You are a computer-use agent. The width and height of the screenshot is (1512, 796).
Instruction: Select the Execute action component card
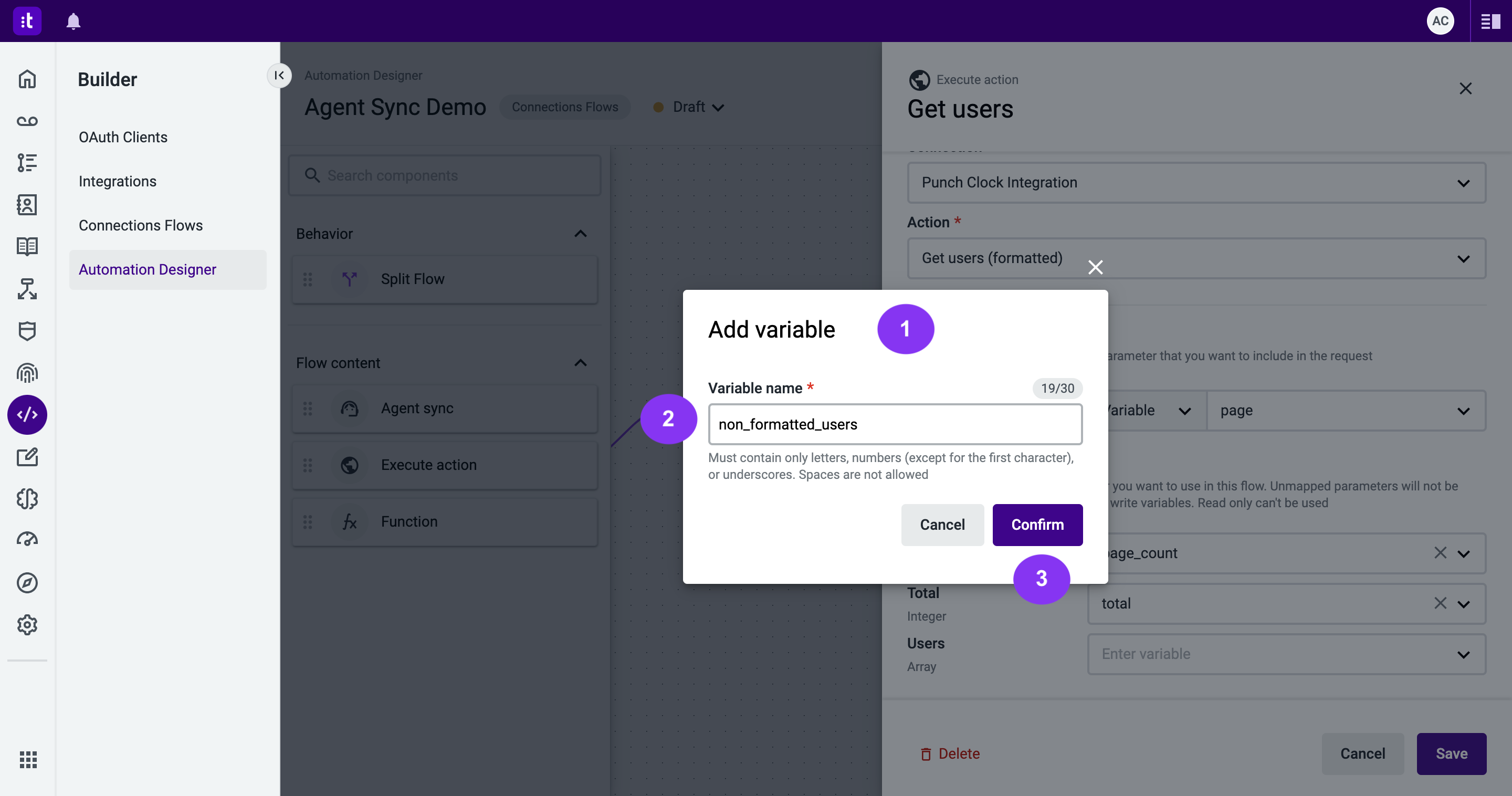click(x=445, y=465)
